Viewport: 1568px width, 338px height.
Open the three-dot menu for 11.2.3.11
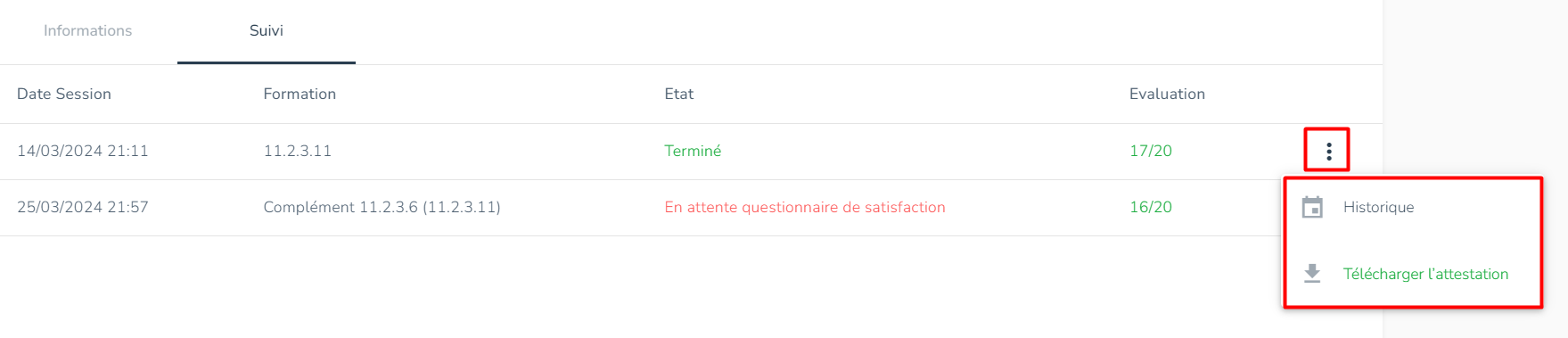pos(1328,151)
